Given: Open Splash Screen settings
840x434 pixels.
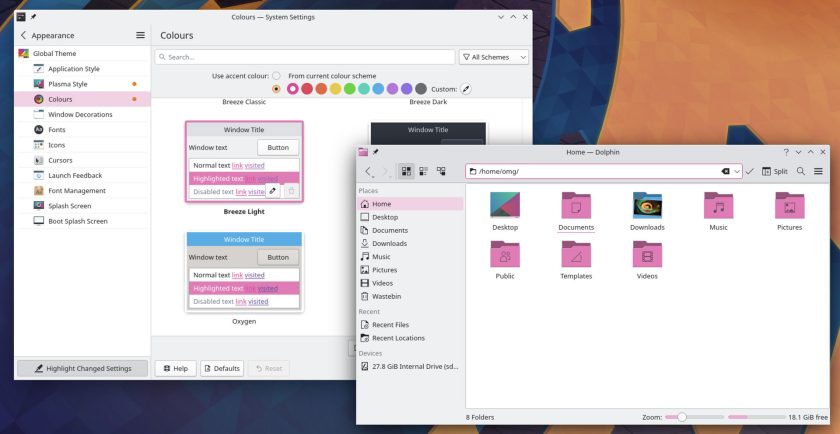Looking at the screenshot, I should pos(83,206).
